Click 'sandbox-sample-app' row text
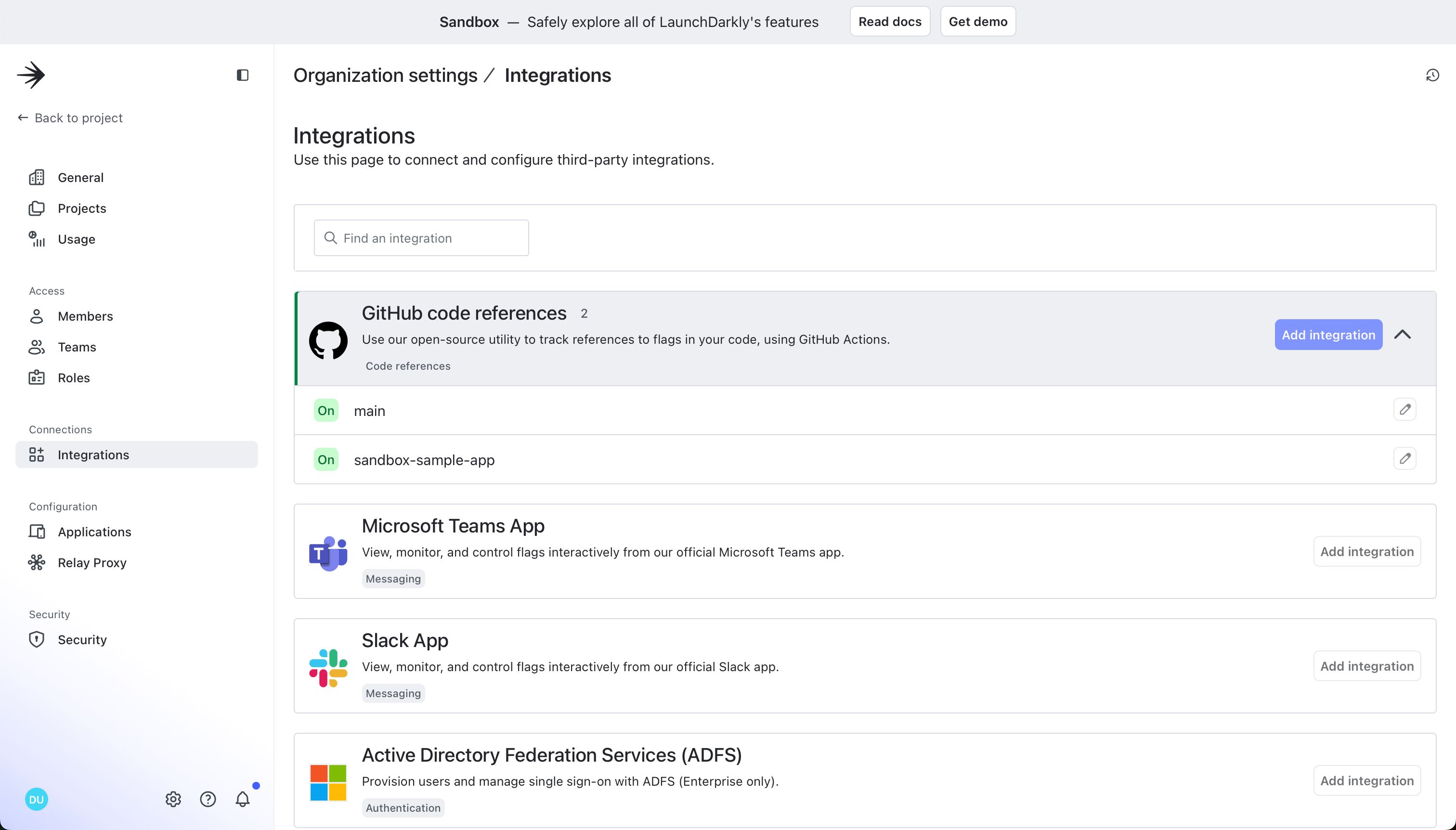Image resolution: width=1456 pixels, height=830 pixels. coord(424,460)
